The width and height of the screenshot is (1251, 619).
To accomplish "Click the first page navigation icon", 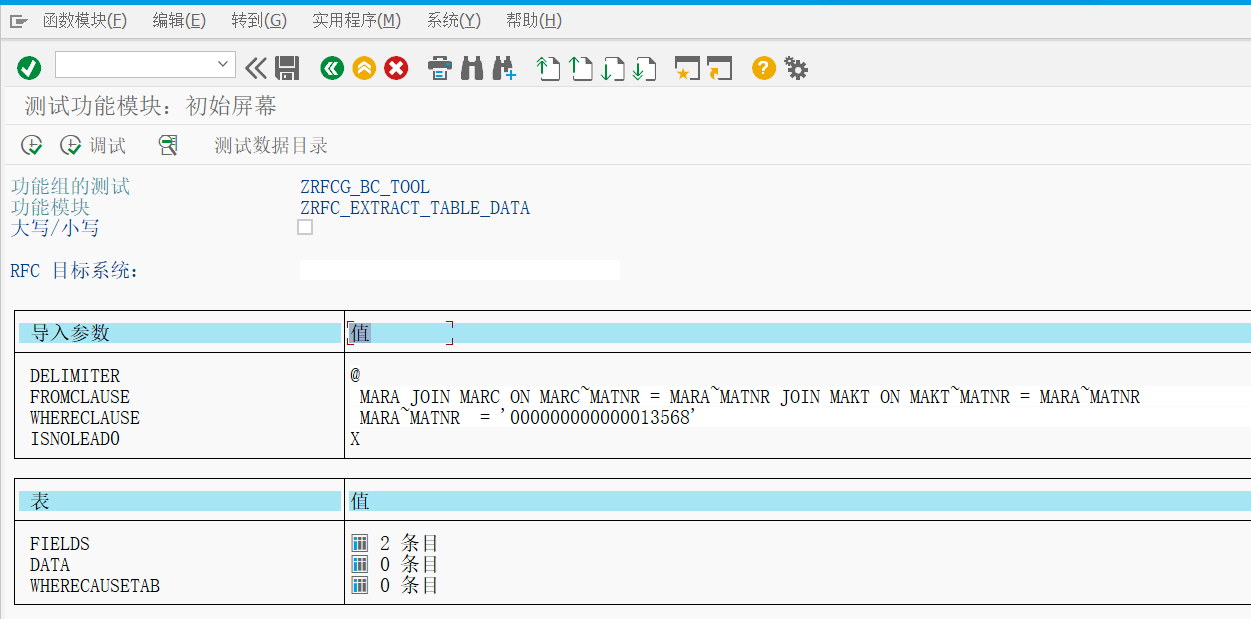I will coord(548,68).
